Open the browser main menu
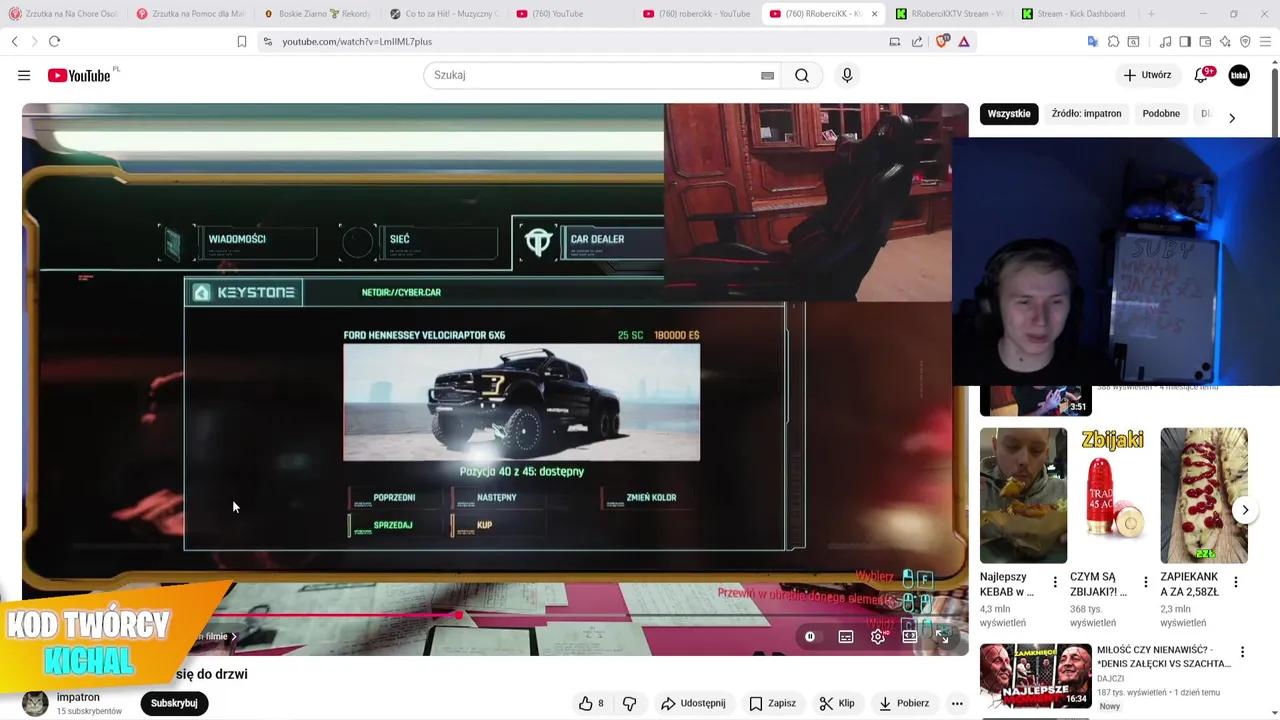Viewport: 1280px width, 720px height. point(1265,41)
